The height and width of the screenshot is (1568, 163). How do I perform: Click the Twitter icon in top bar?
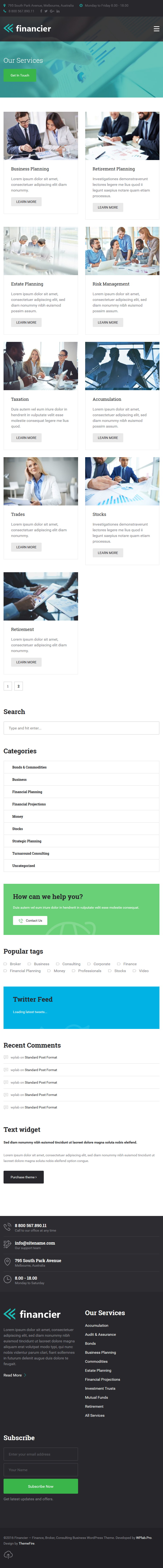46,11
